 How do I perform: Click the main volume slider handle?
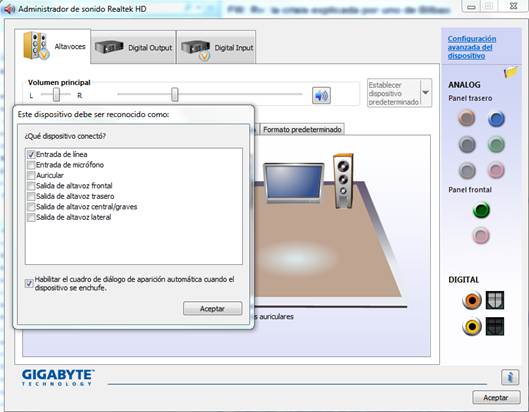pos(174,94)
